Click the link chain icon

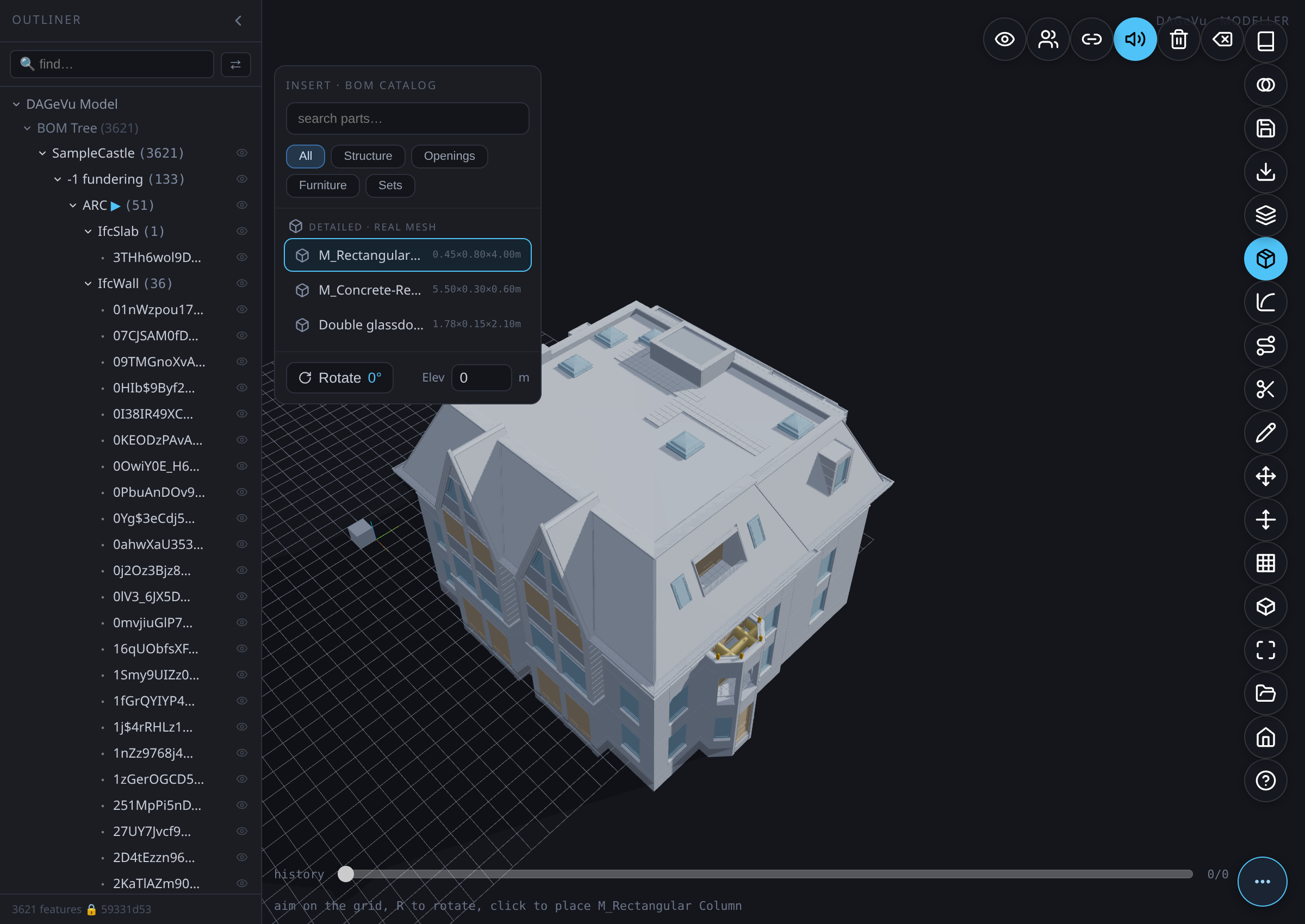pos(1092,39)
